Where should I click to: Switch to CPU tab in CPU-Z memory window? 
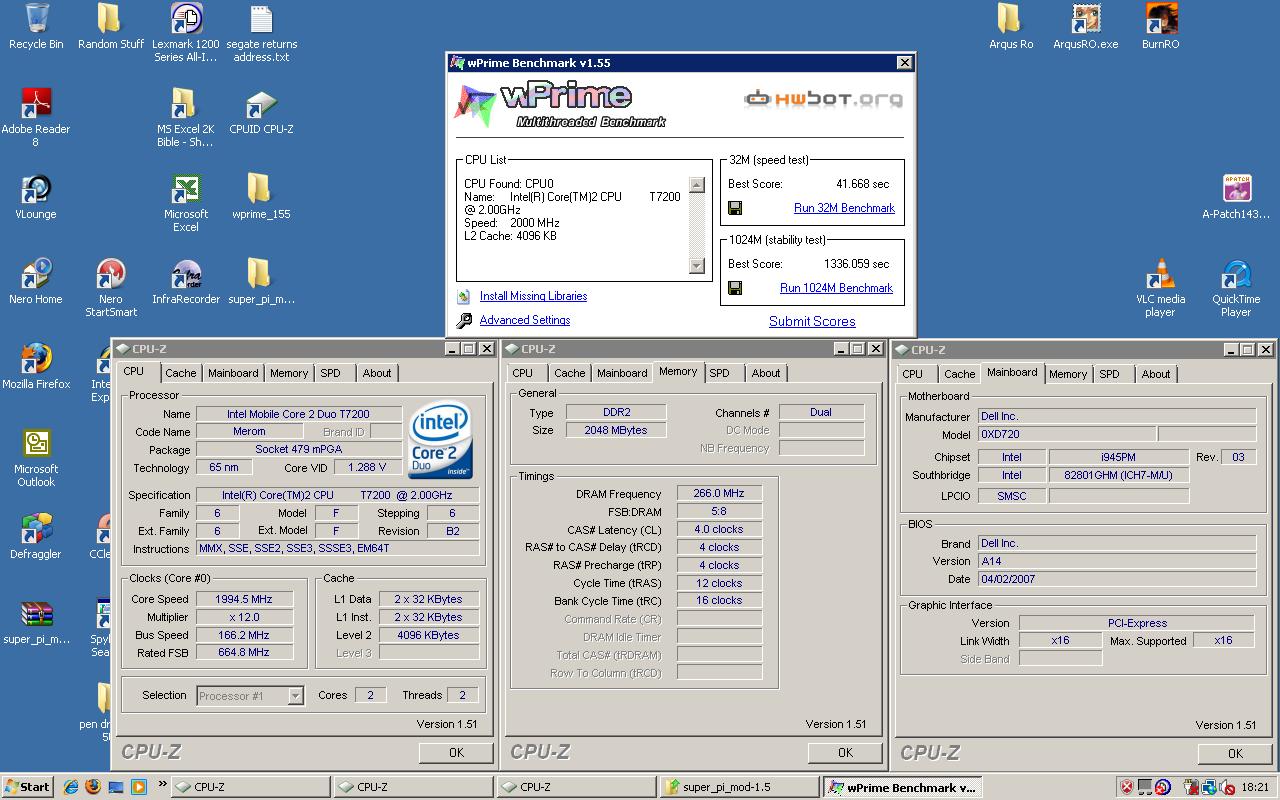pyautogui.click(x=522, y=373)
